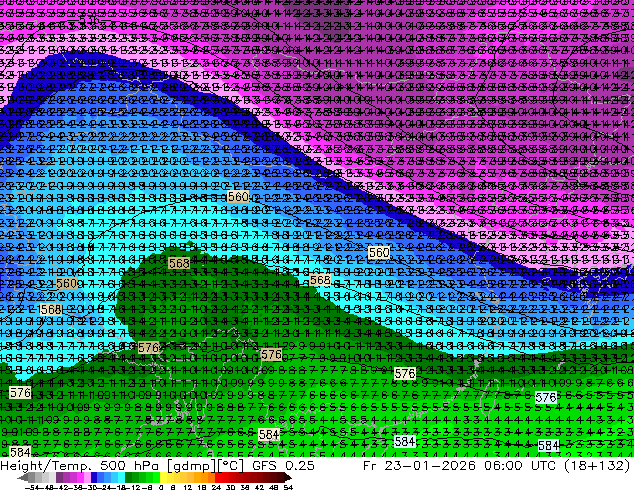
Task: Click the "500 hPa" level label
Action: [x=128, y=466]
